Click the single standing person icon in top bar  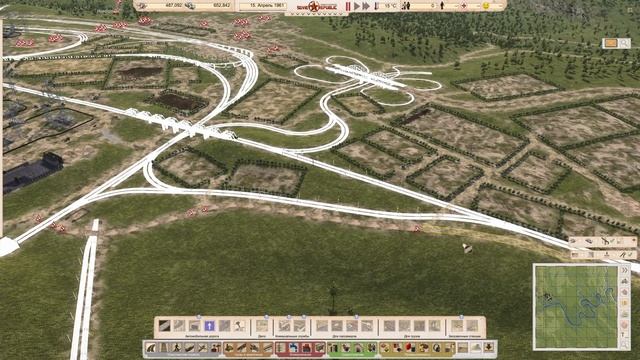pos(442,6)
